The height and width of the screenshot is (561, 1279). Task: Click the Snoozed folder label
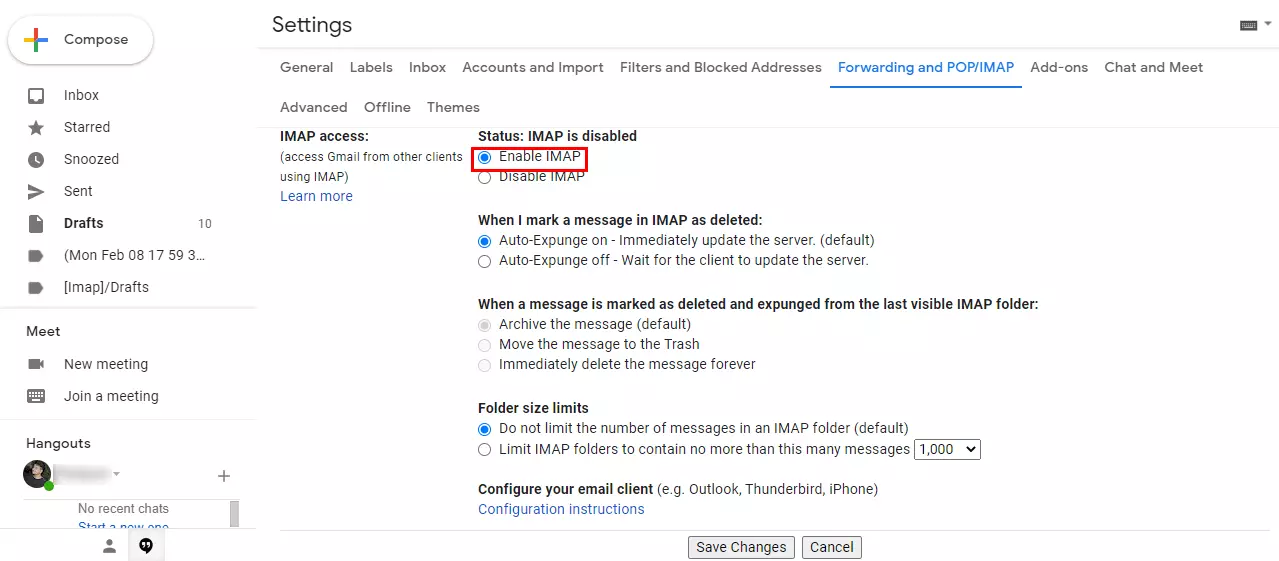point(91,160)
